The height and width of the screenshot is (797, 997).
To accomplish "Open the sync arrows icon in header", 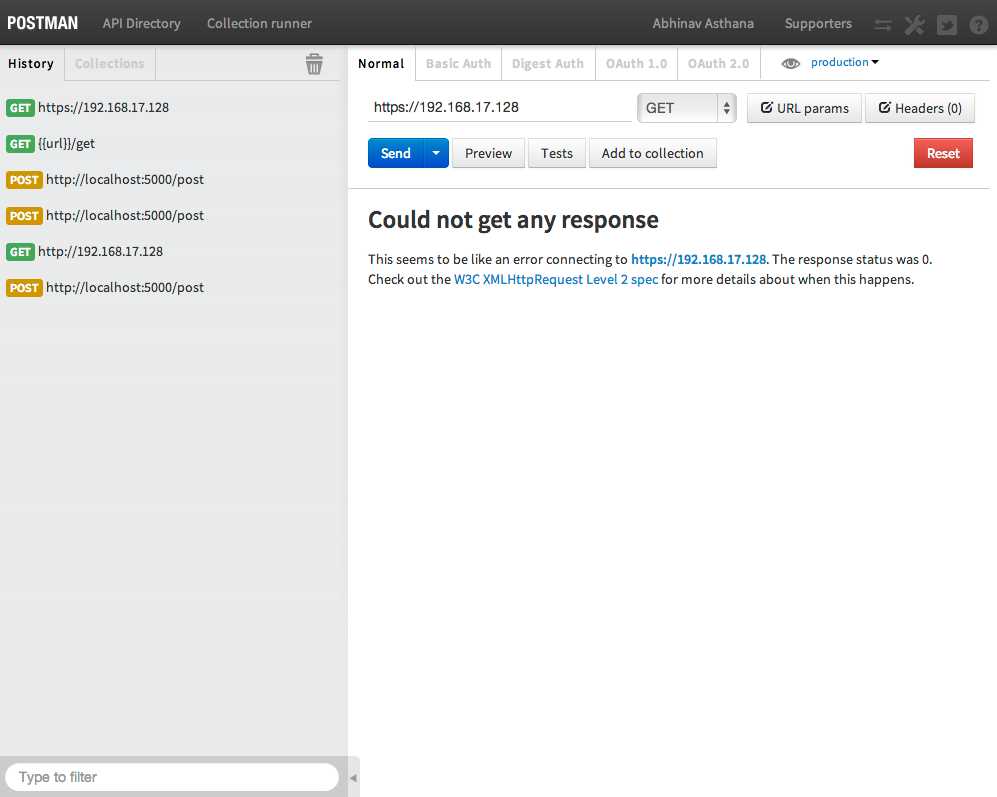I will click(x=883, y=25).
